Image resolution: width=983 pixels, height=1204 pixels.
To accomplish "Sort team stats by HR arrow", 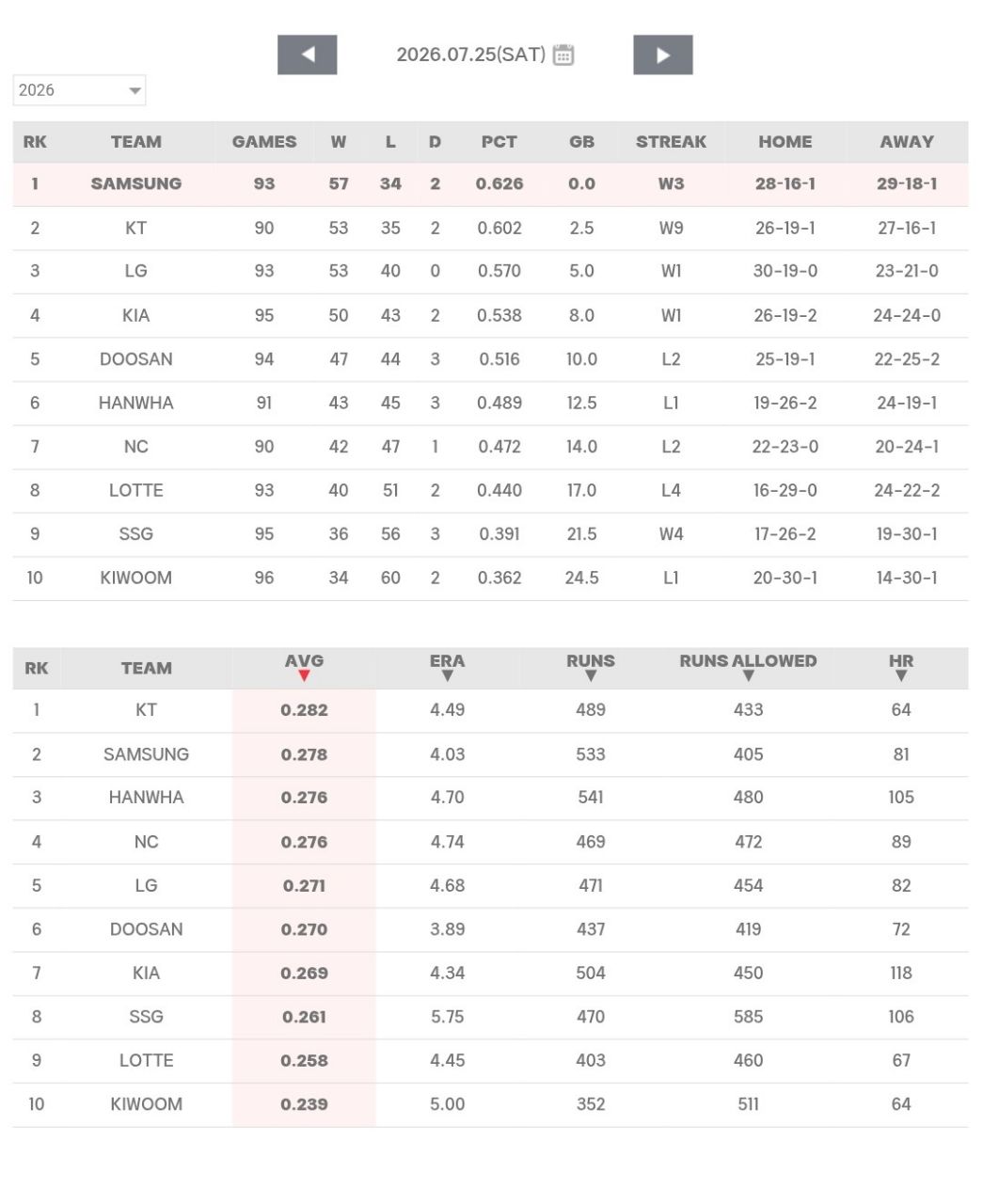I will pyautogui.click(x=901, y=675).
